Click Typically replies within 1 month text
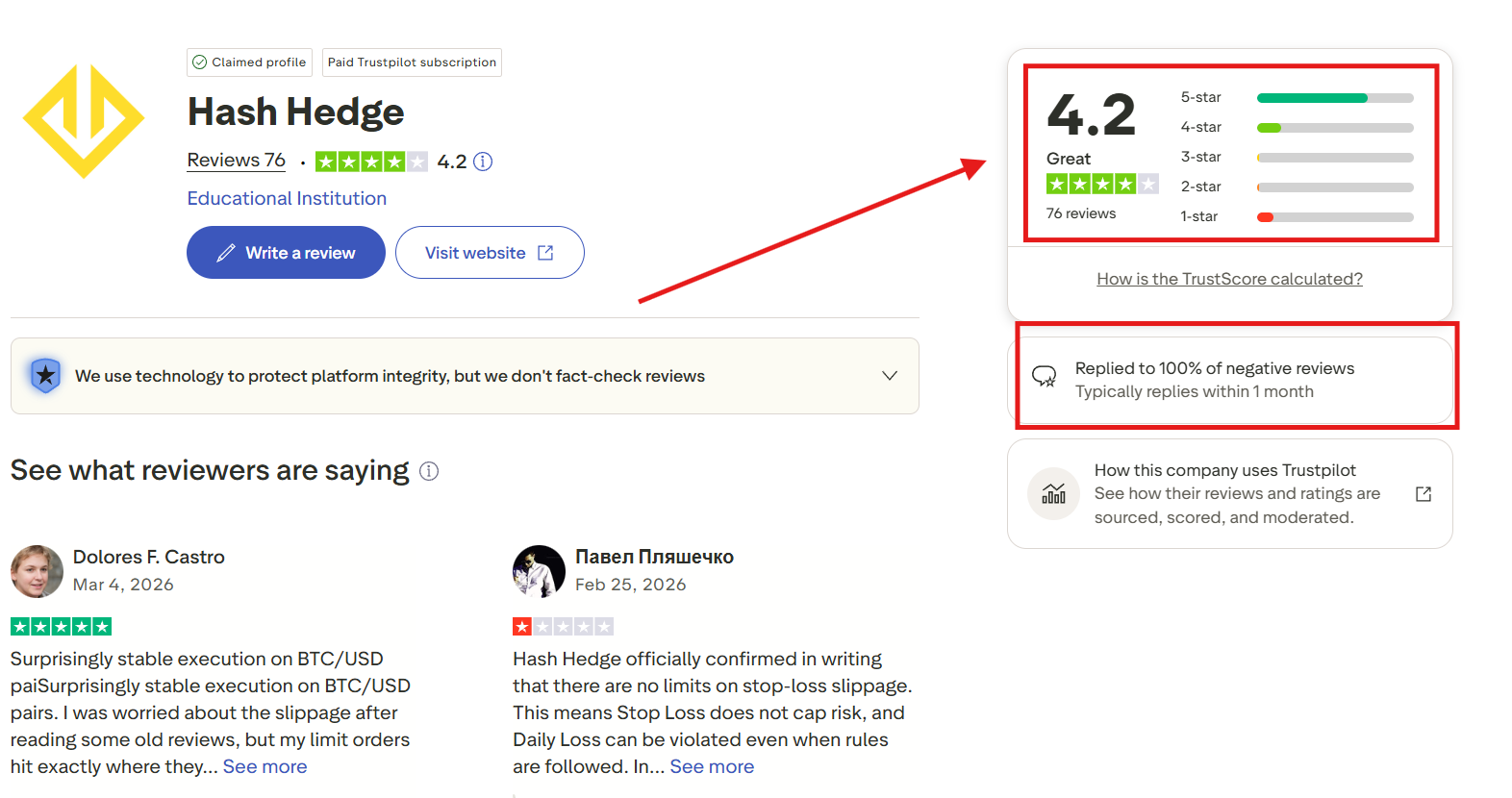This screenshot has height=798, width=1512. tap(1195, 391)
